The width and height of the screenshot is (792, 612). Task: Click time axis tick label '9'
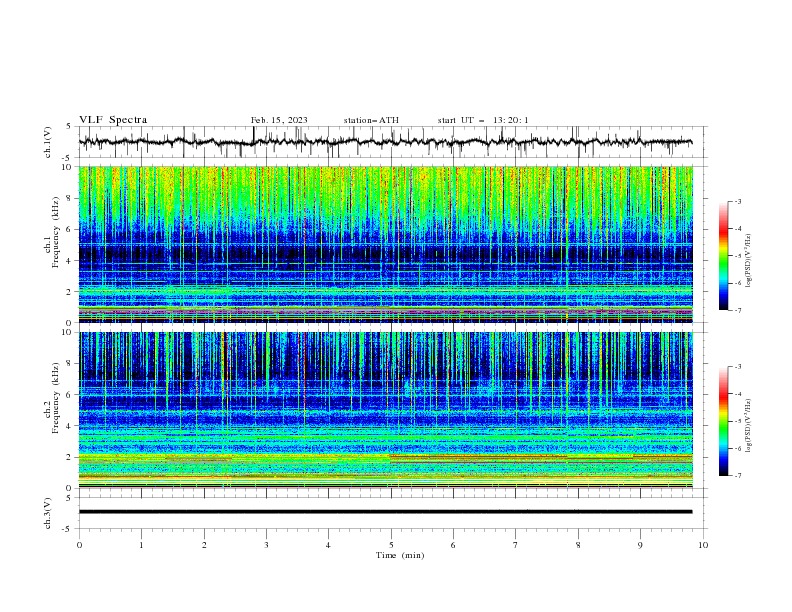(x=640, y=545)
